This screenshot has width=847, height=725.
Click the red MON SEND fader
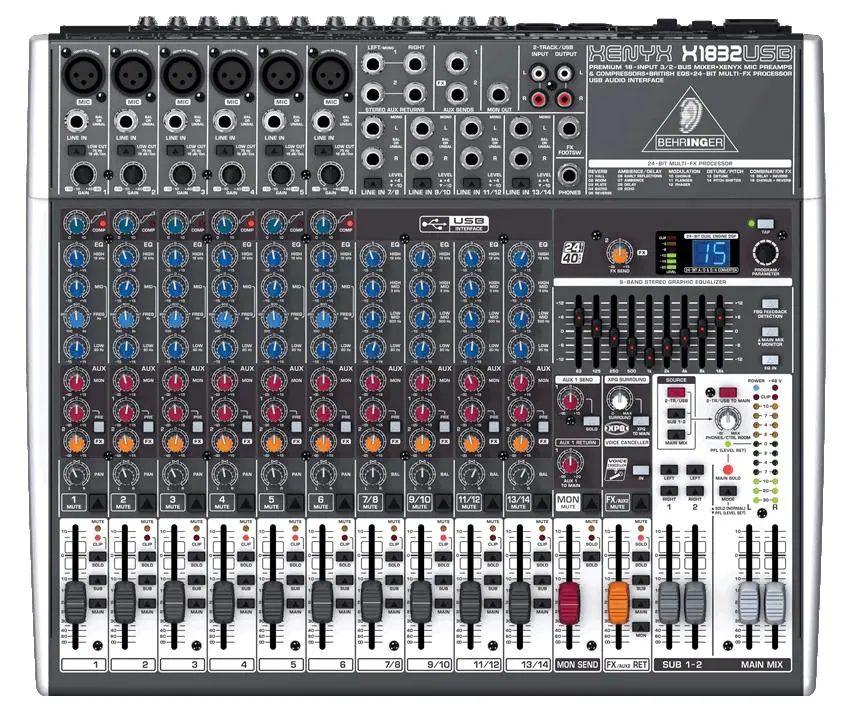[x=569, y=601]
